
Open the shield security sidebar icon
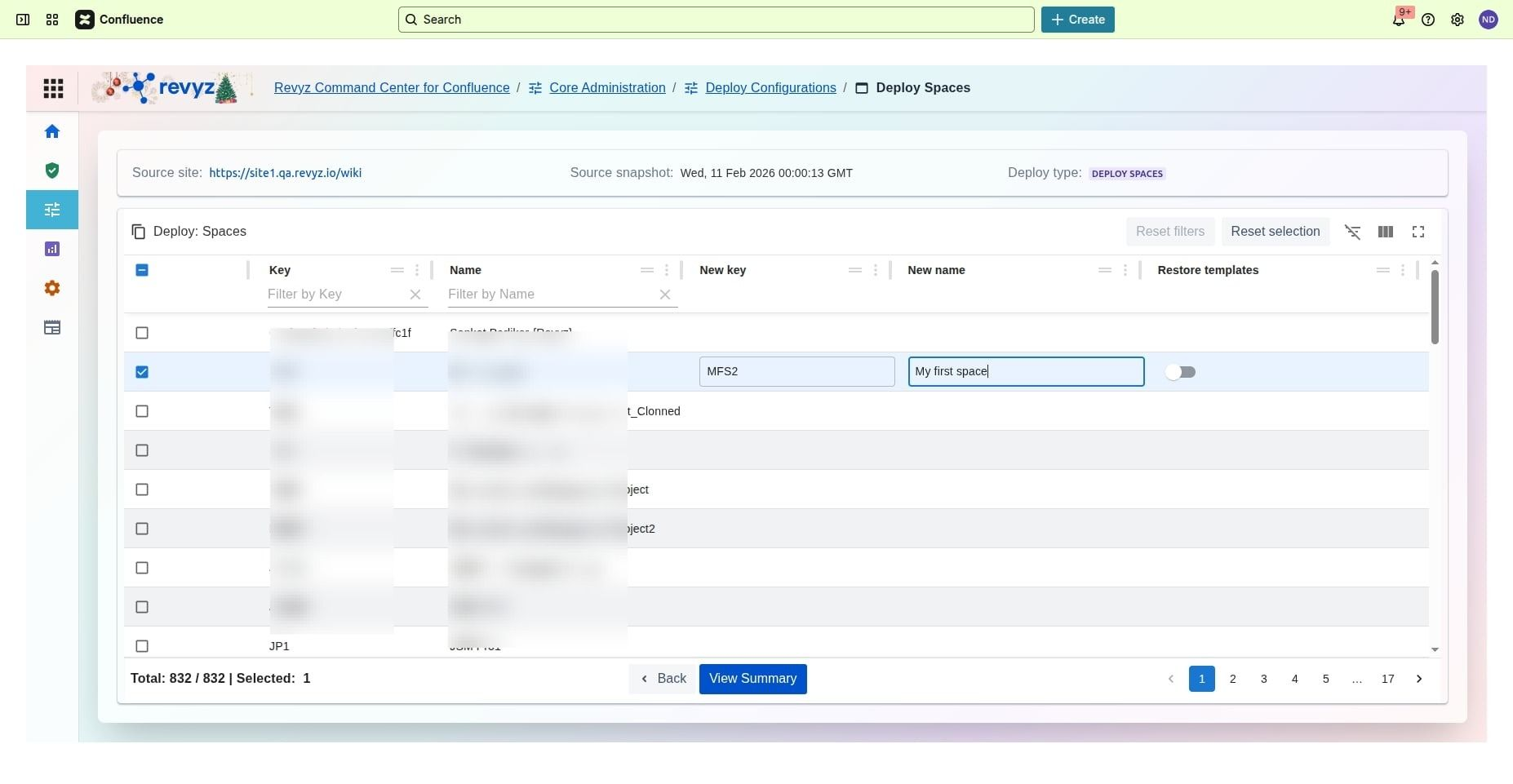(52, 171)
